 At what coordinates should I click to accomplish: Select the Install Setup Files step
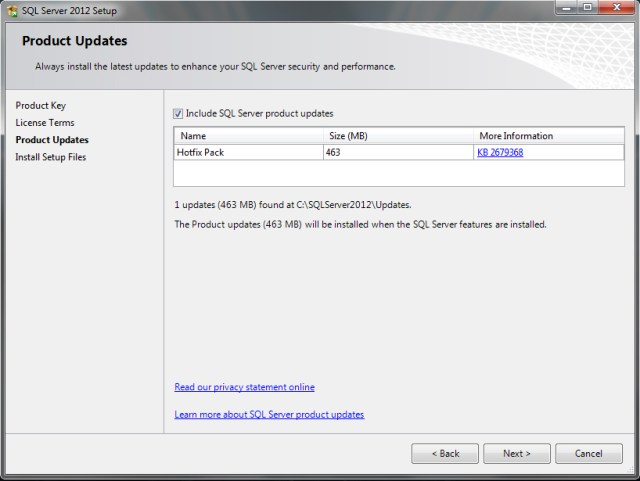51,157
